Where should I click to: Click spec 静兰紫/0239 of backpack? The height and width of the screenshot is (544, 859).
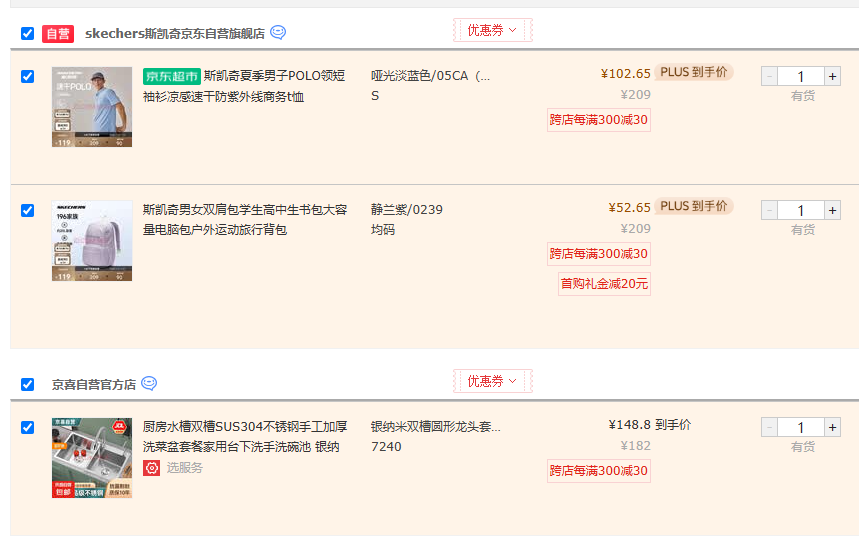pyautogui.click(x=406, y=210)
